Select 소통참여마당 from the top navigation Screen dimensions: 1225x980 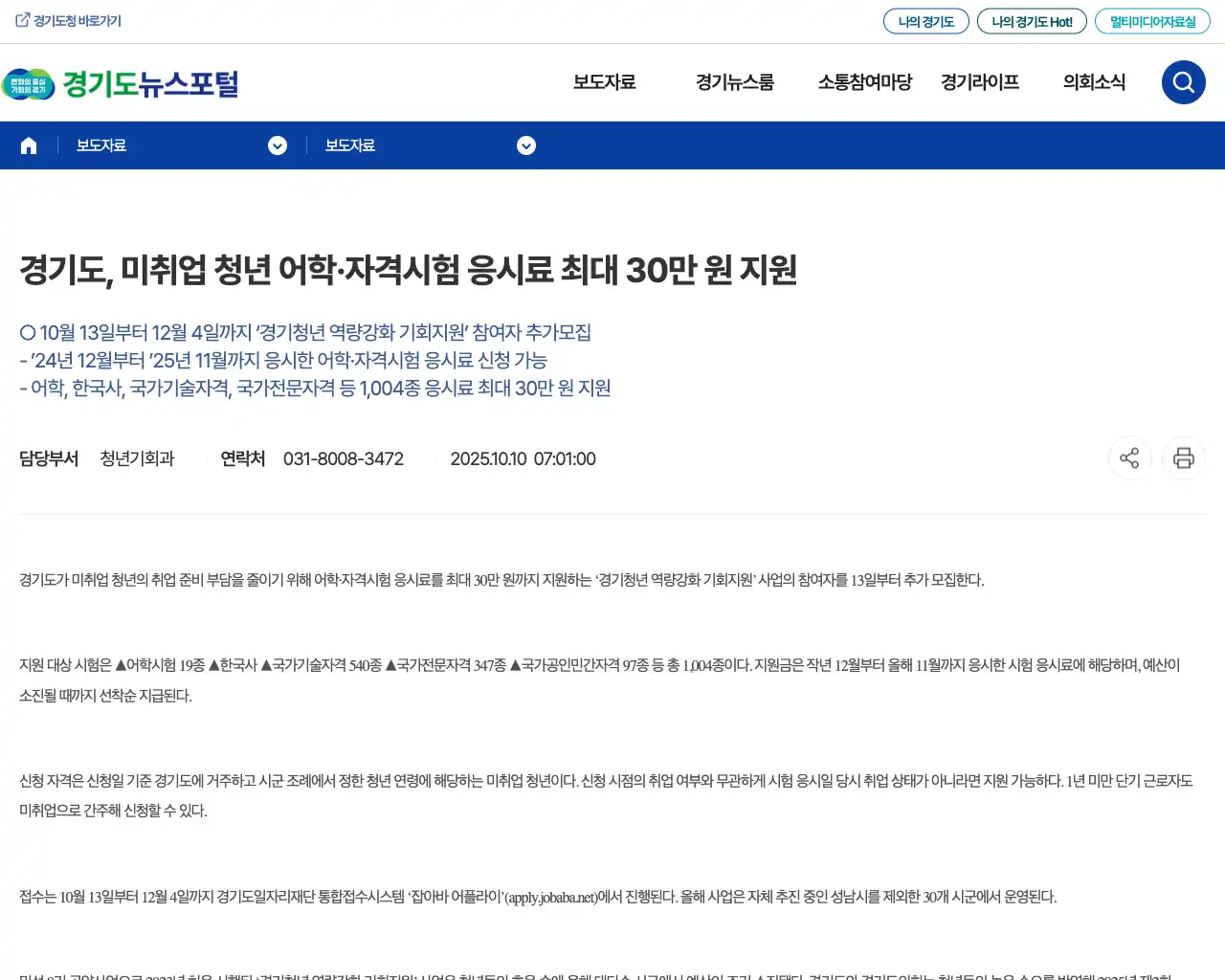click(x=865, y=82)
